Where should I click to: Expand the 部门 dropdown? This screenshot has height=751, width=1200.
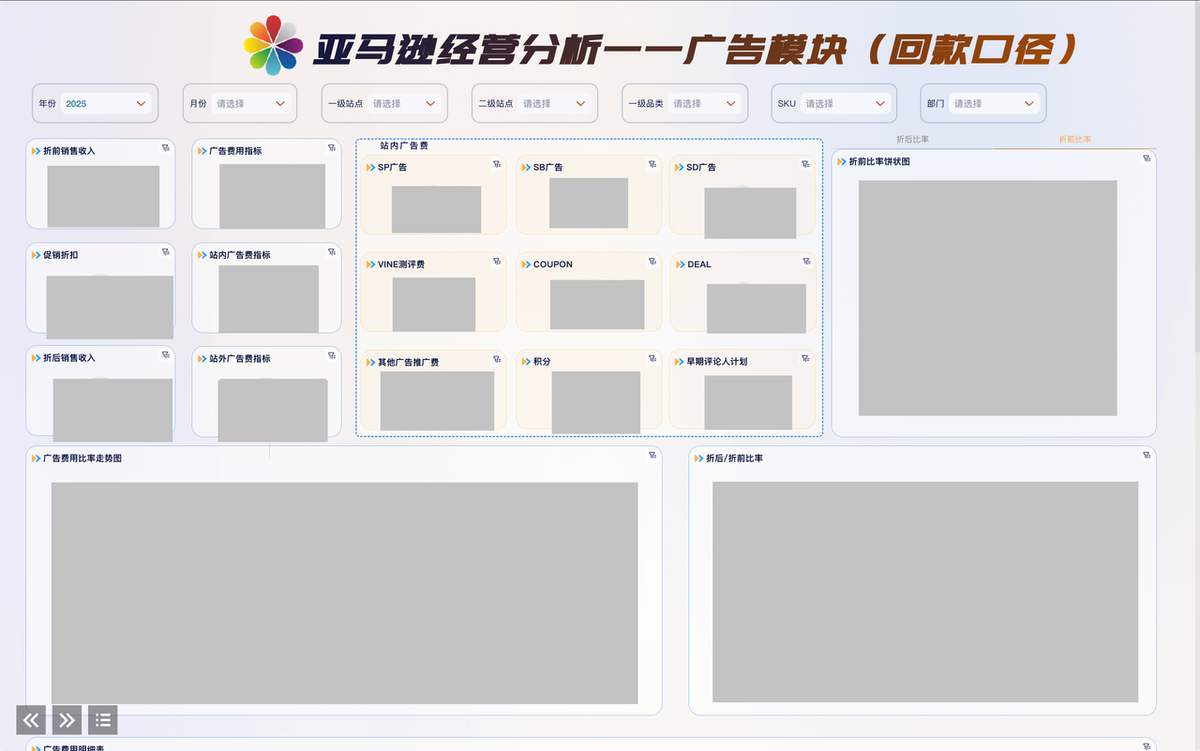click(x=995, y=103)
